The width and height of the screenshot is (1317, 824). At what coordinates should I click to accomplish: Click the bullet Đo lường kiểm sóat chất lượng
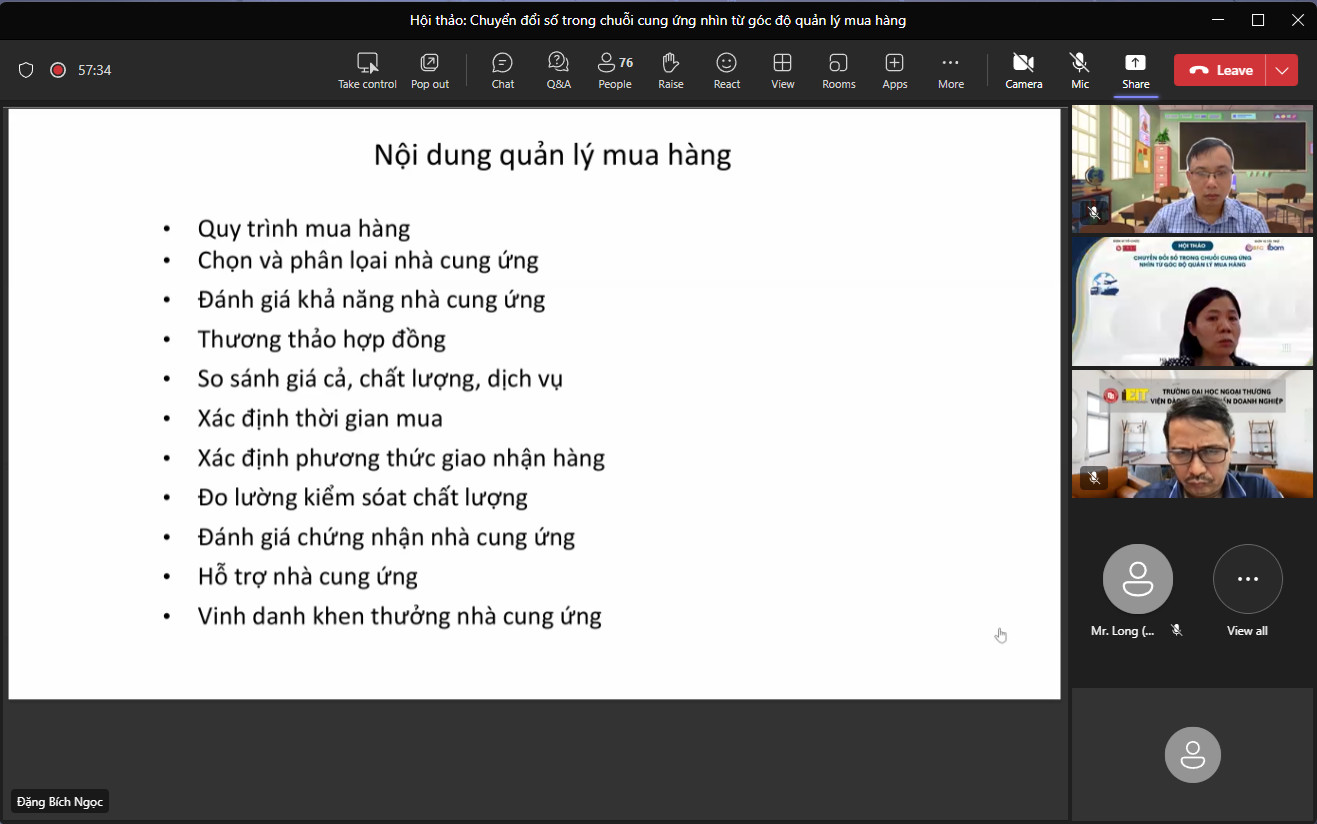click(362, 497)
